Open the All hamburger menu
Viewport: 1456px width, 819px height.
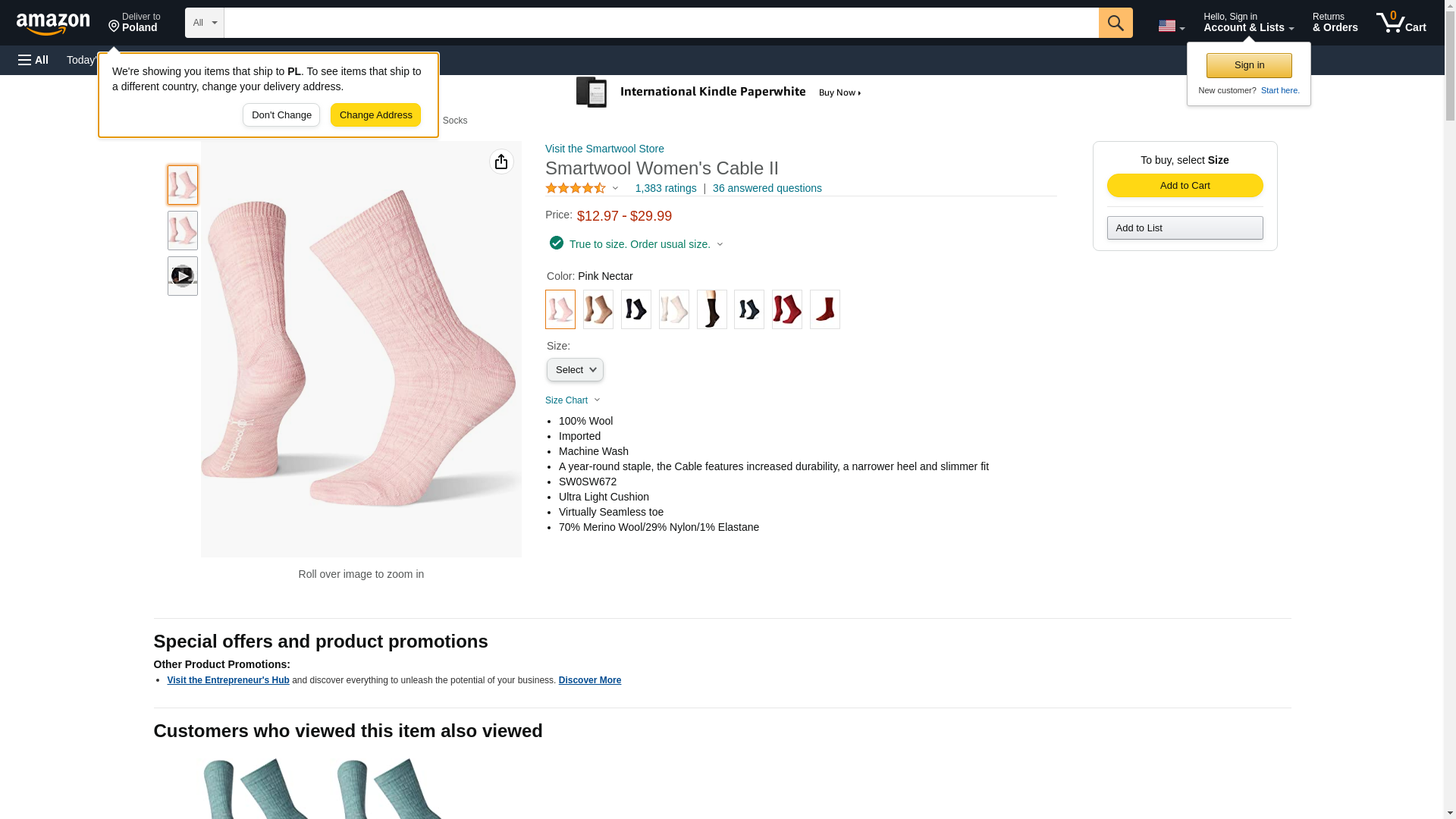click(x=33, y=60)
